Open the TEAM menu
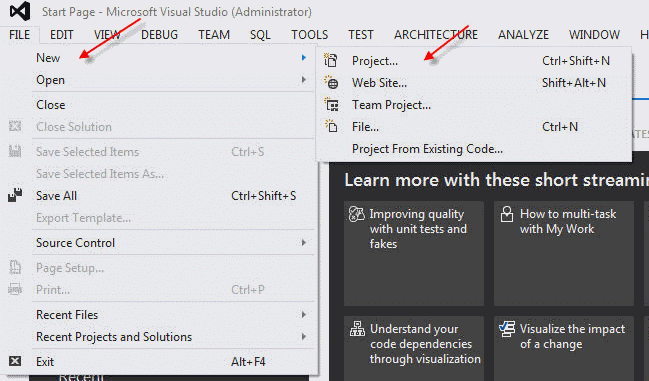649x381 pixels. [x=214, y=35]
